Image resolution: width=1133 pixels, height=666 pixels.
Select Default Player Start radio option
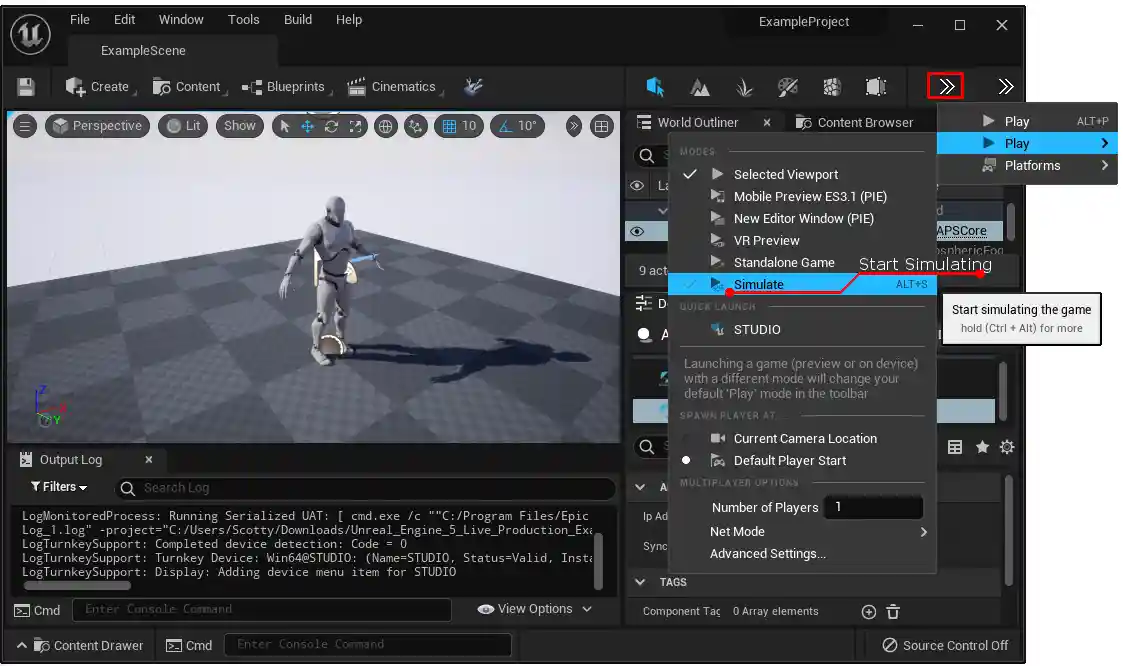[789, 461]
